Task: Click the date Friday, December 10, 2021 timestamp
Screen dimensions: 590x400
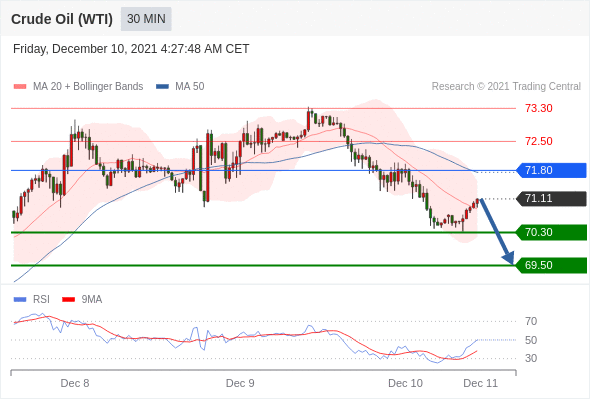Action: (131, 49)
